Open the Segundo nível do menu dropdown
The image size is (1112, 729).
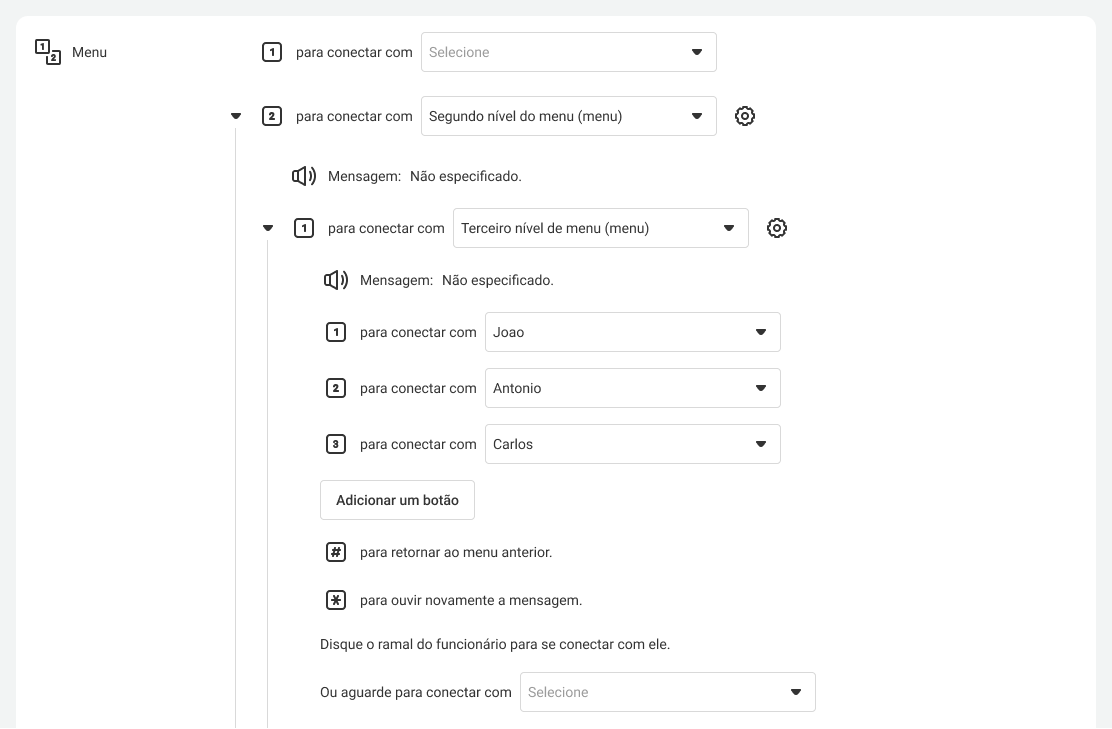click(x=568, y=116)
